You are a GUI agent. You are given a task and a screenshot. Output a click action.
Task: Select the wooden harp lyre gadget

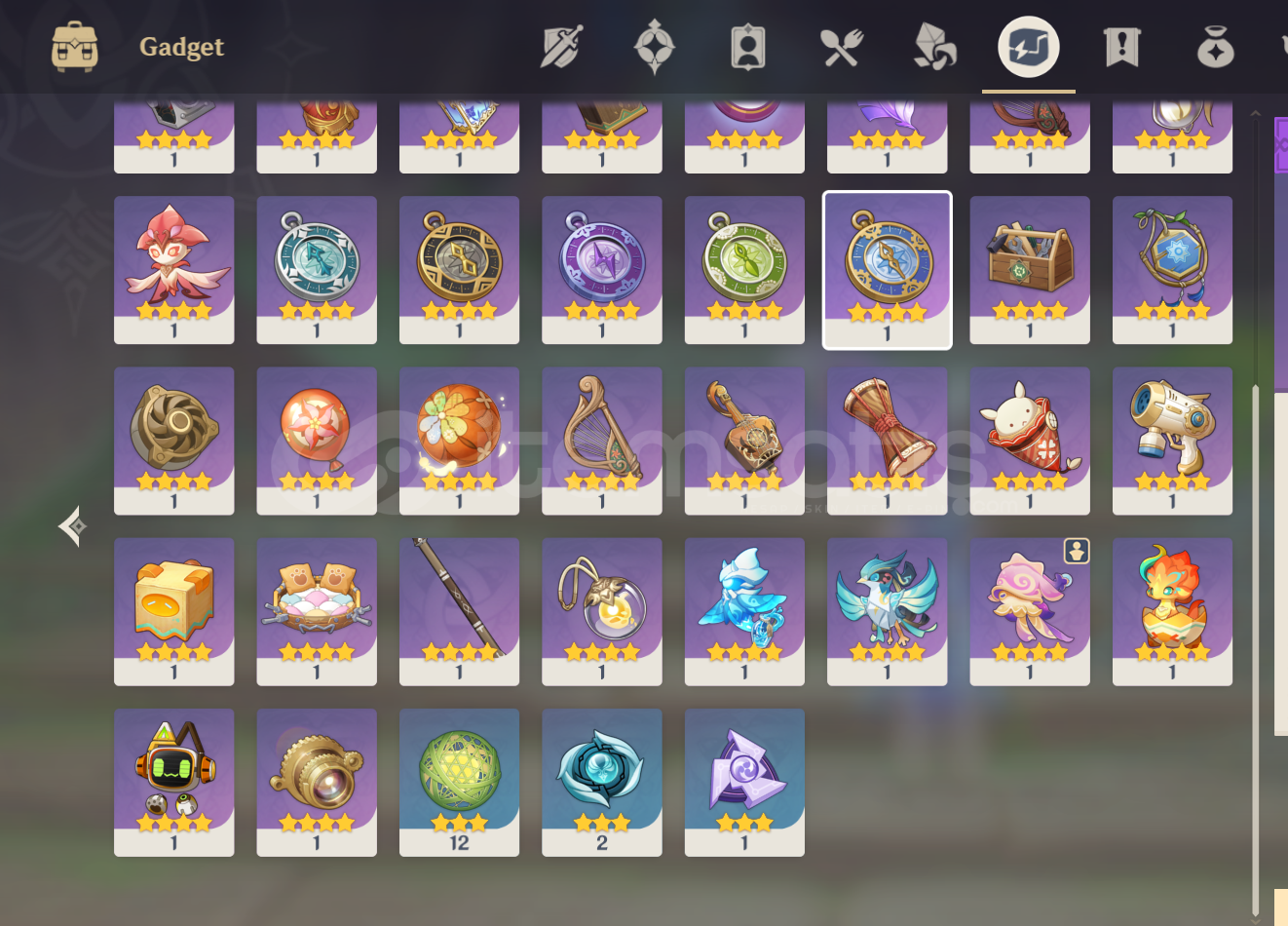point(602,441)
